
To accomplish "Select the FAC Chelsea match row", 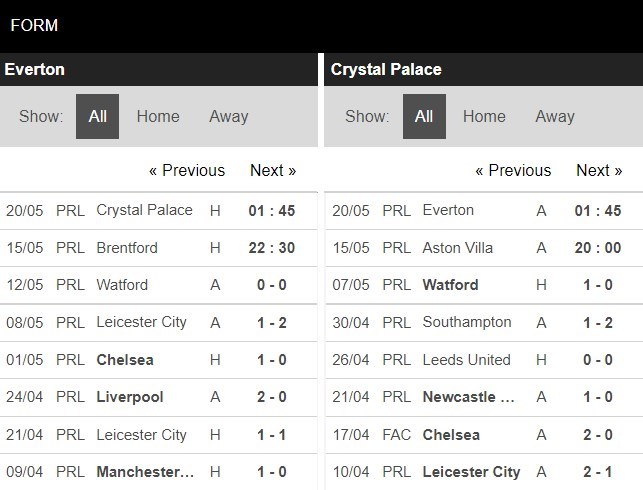I will [x=451, y=434].
